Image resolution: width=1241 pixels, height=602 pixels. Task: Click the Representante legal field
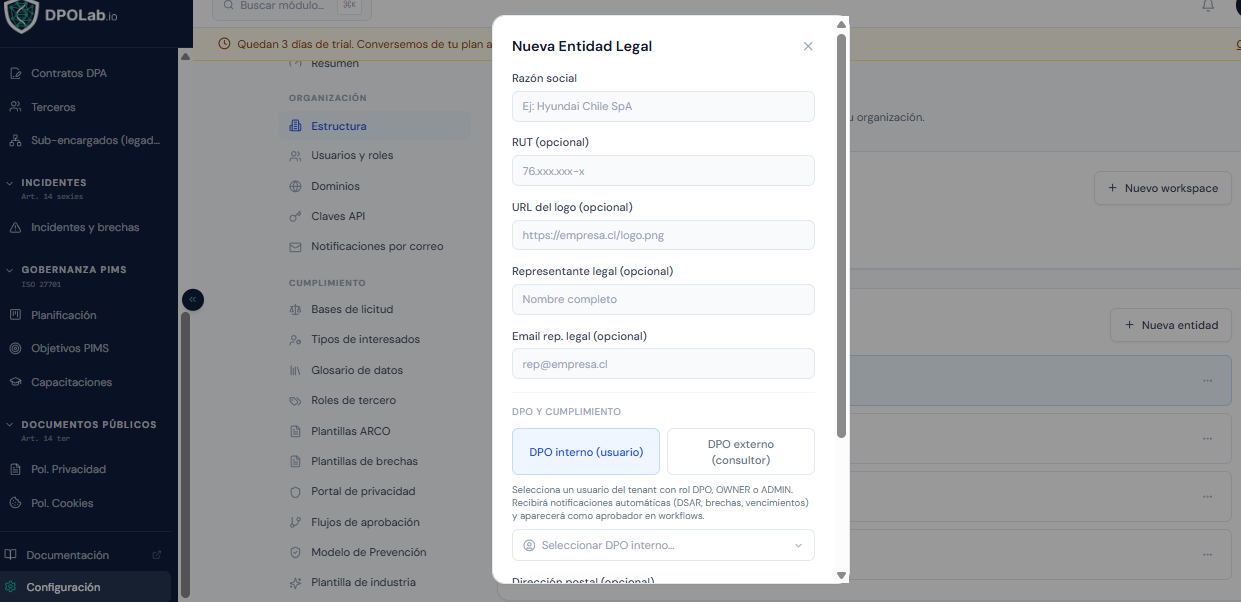(x=663, y=299)
